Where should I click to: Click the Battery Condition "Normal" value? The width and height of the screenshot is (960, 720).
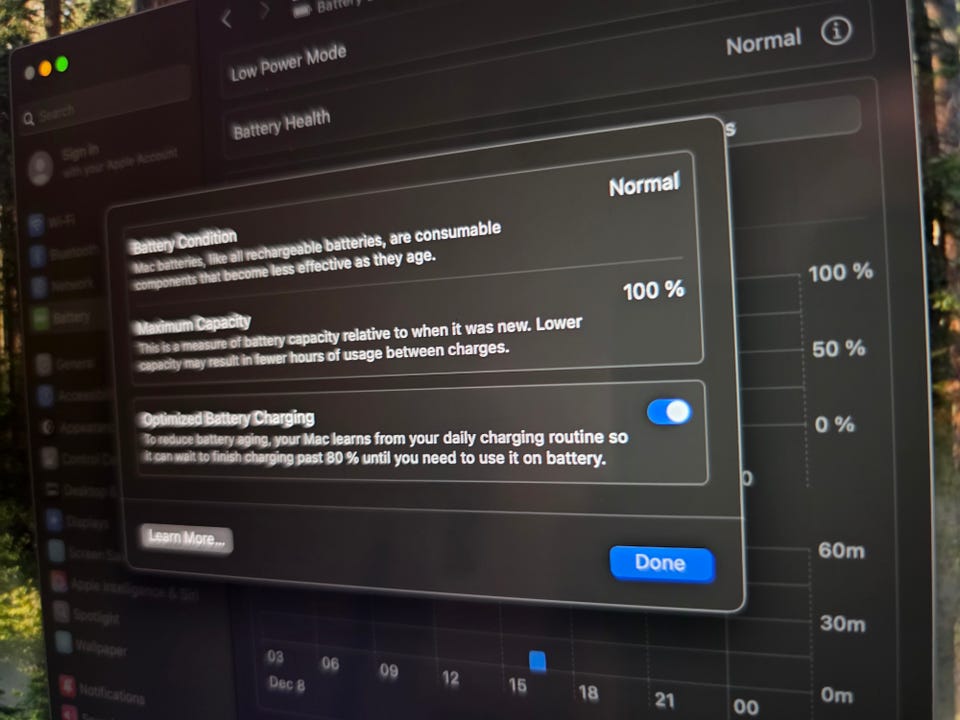point(644,184)
